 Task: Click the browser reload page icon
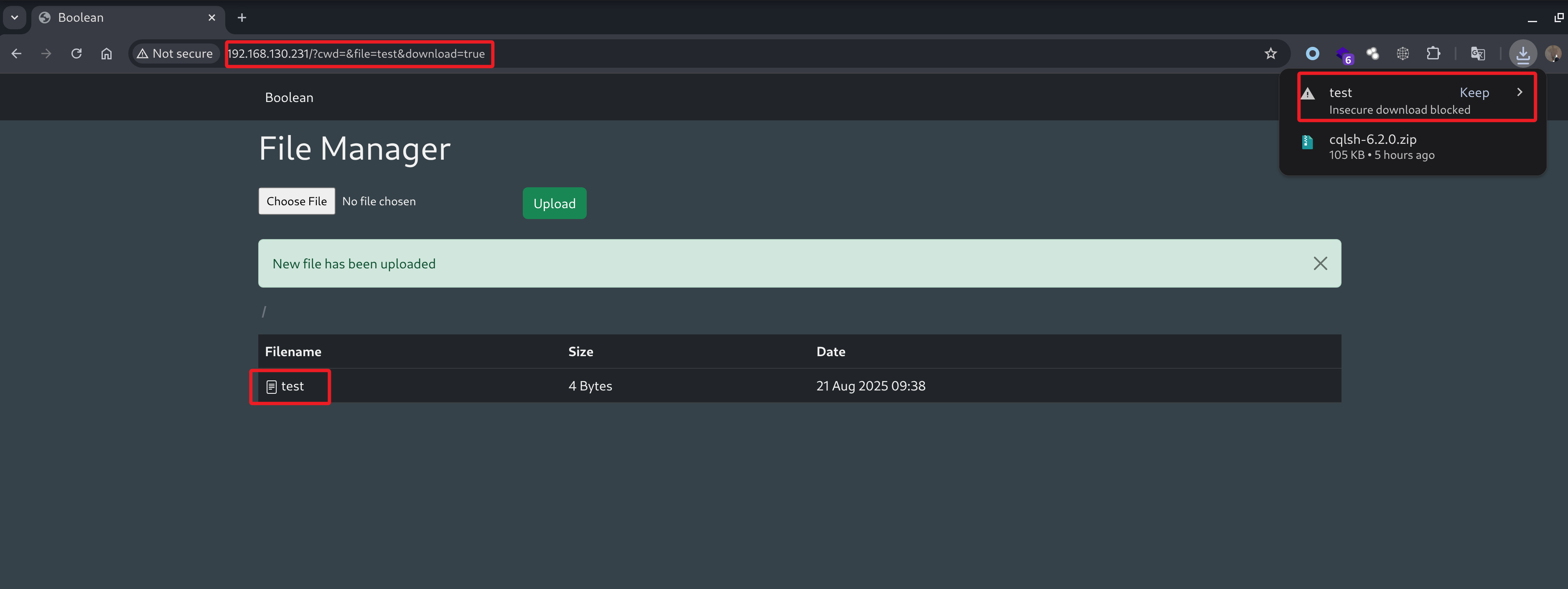76,54
